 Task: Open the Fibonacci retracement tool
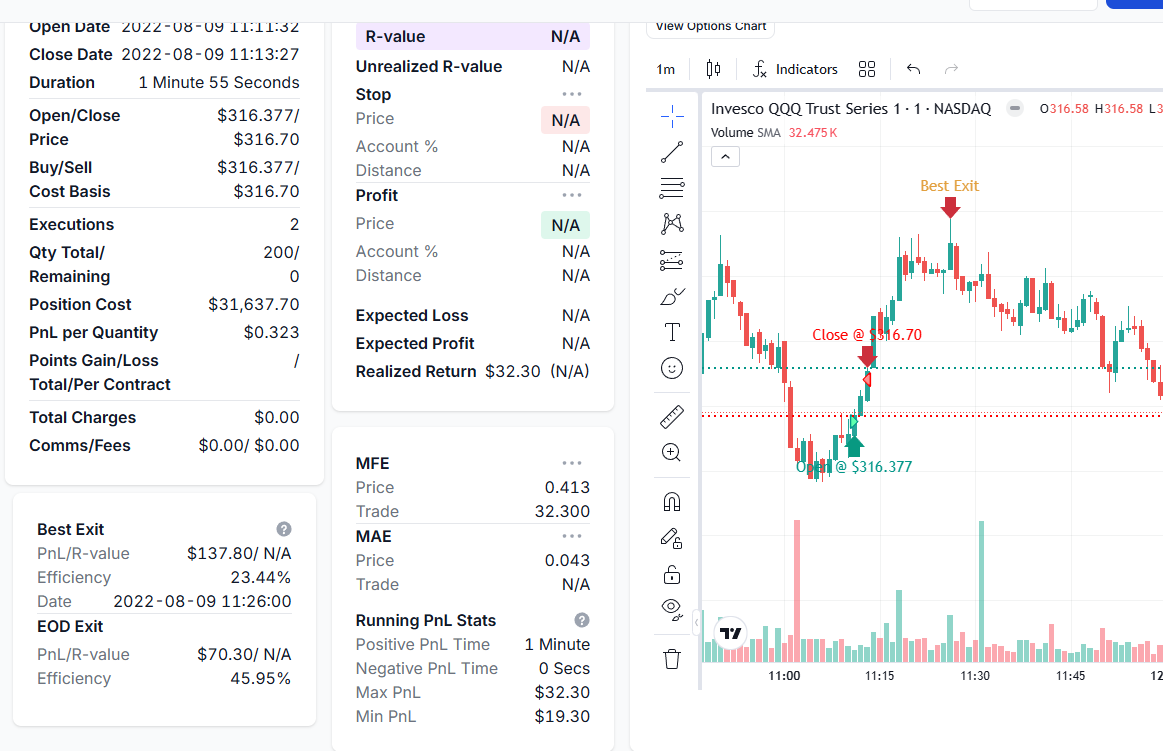[x=672, y=188]
